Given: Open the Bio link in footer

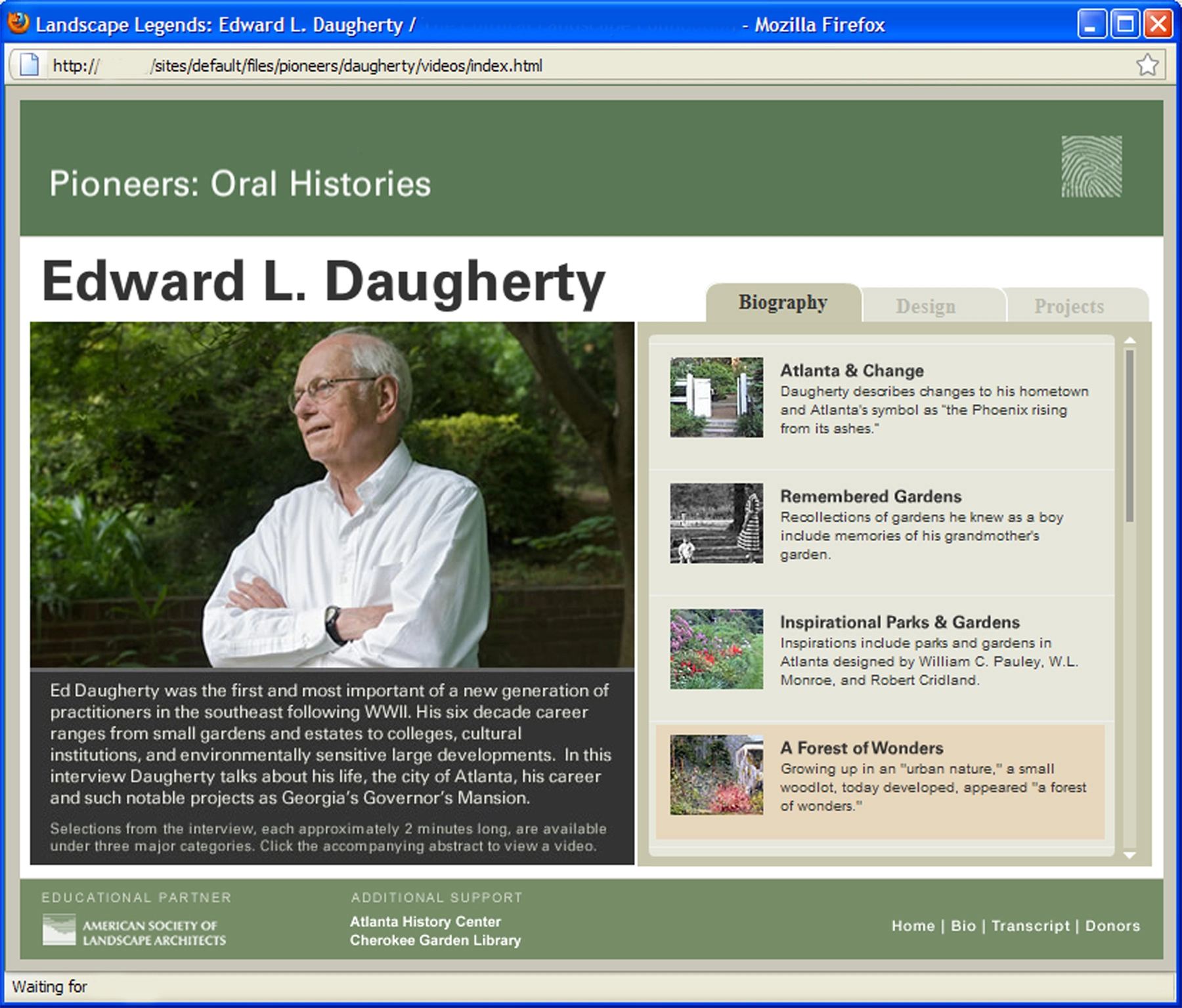Looking at the screenshot, I should click(963, 925).
